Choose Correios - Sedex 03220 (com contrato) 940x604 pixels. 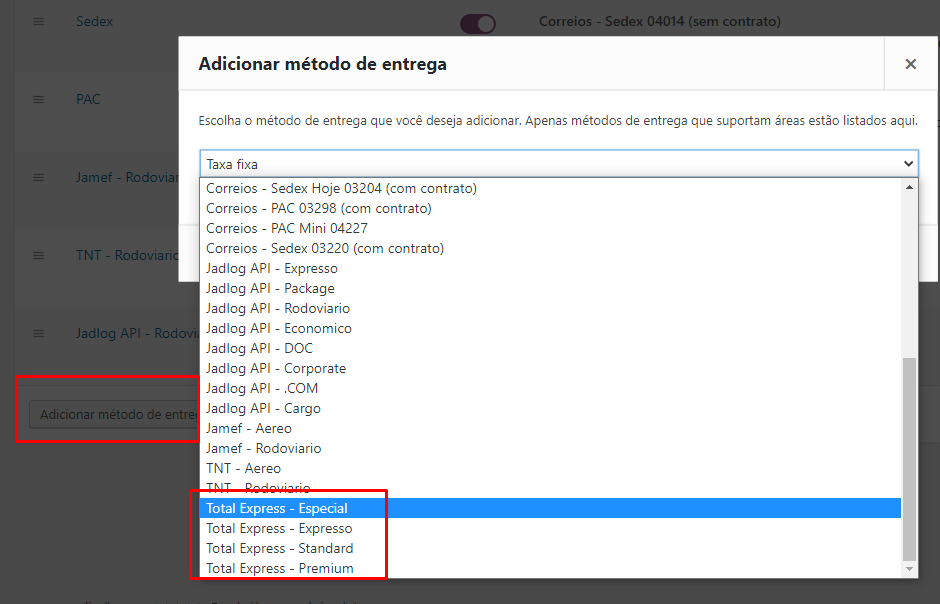[x=550, y=248]
